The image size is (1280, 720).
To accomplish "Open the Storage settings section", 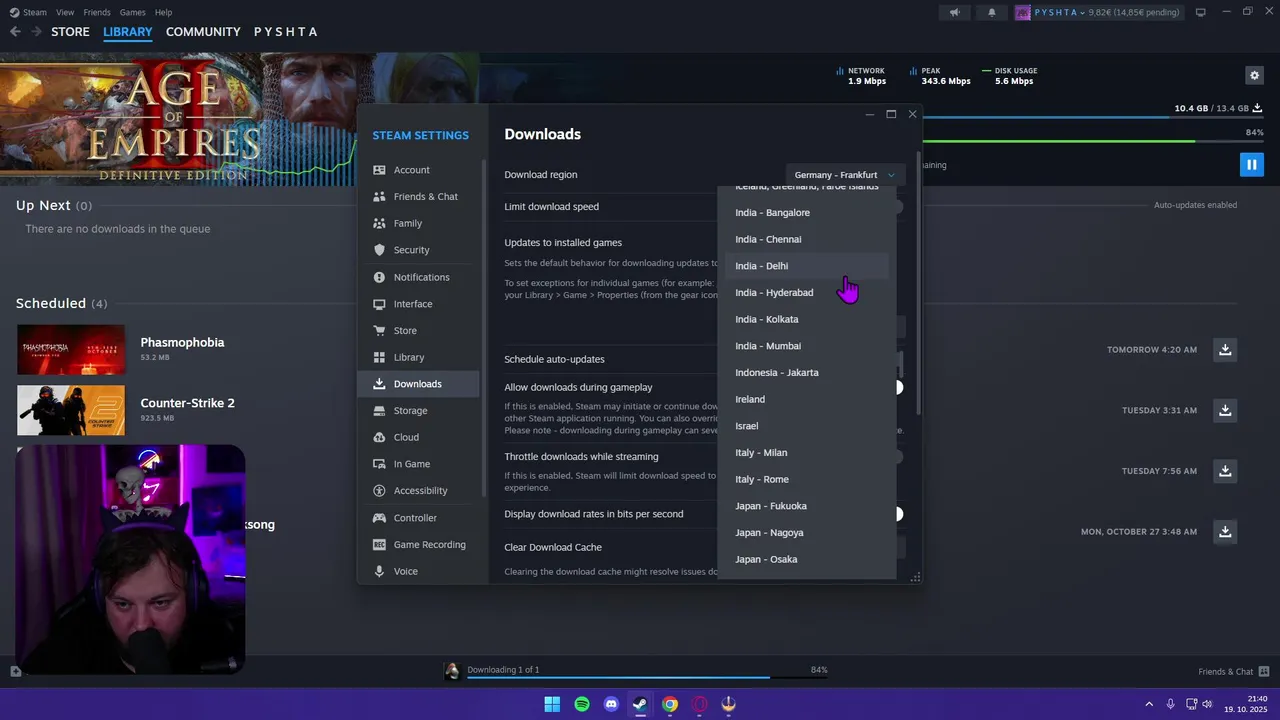I will pyautogui.click(x=418, y=410).
